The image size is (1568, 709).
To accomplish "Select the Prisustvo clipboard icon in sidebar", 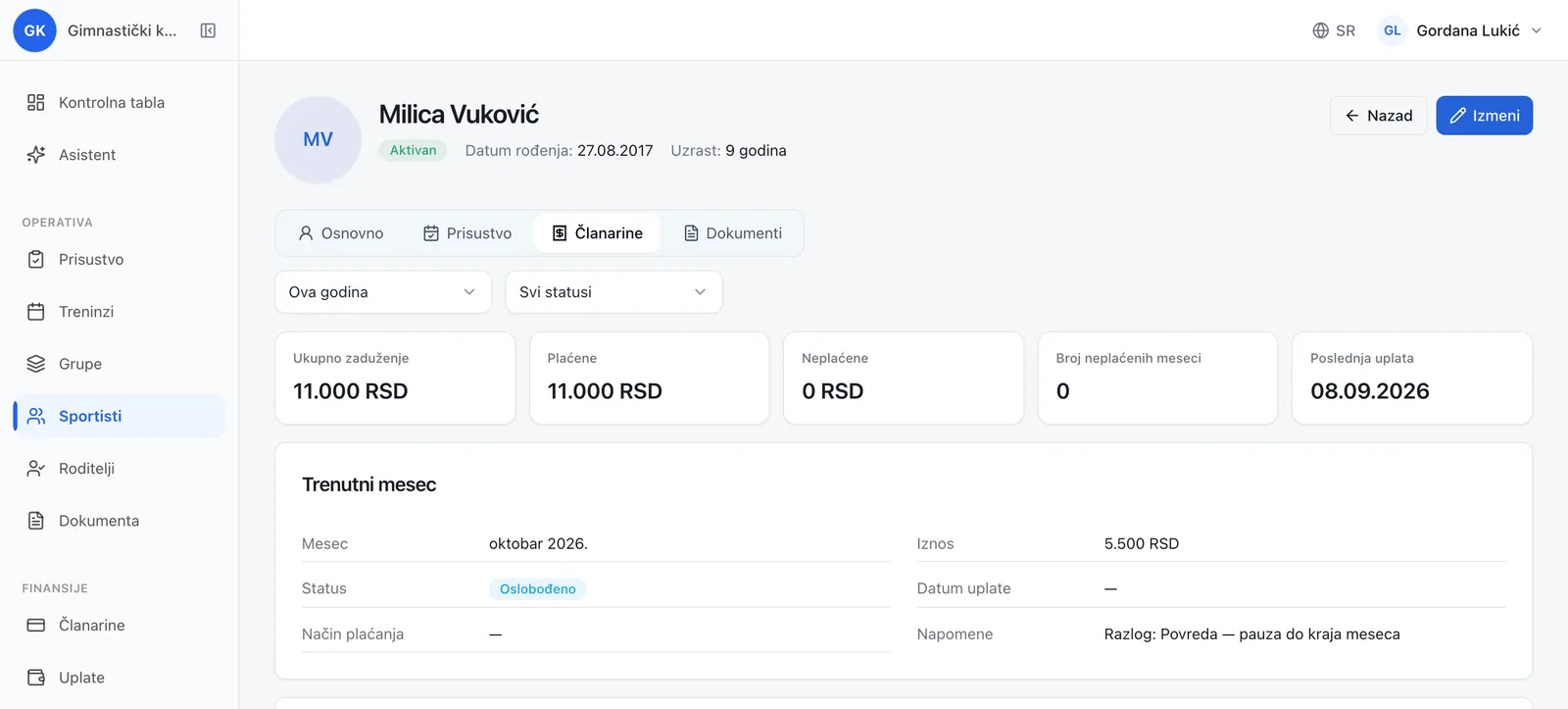I will coord(36,259).
